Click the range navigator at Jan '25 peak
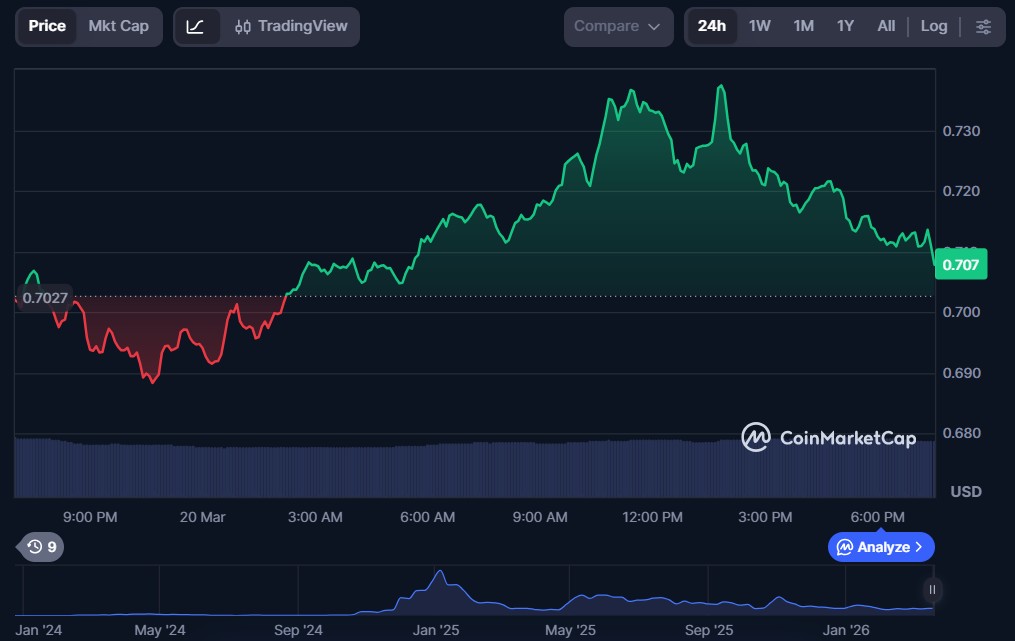 coord(438,580)
